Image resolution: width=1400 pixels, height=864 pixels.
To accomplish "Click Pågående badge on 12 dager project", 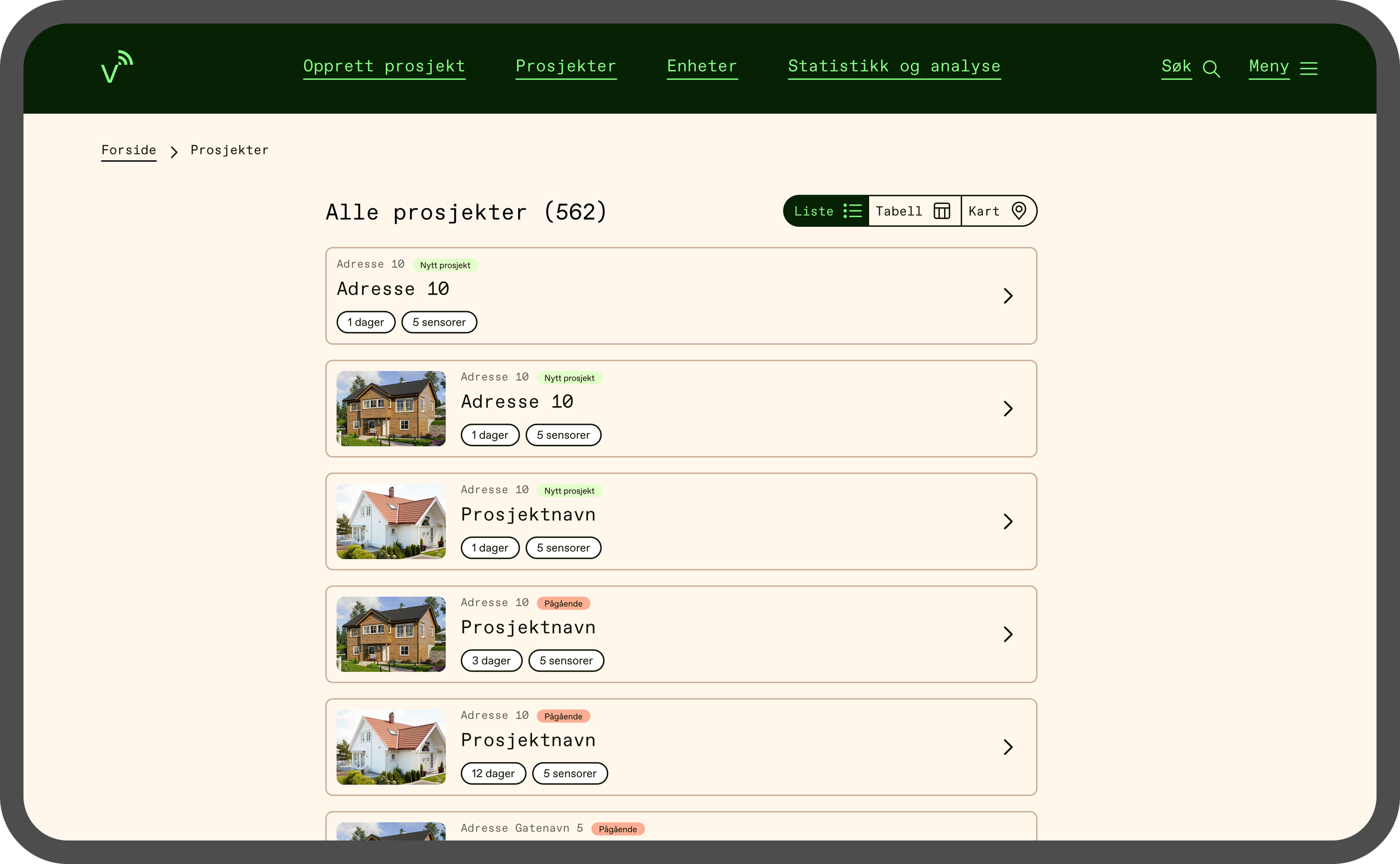I will click(563, 716).
